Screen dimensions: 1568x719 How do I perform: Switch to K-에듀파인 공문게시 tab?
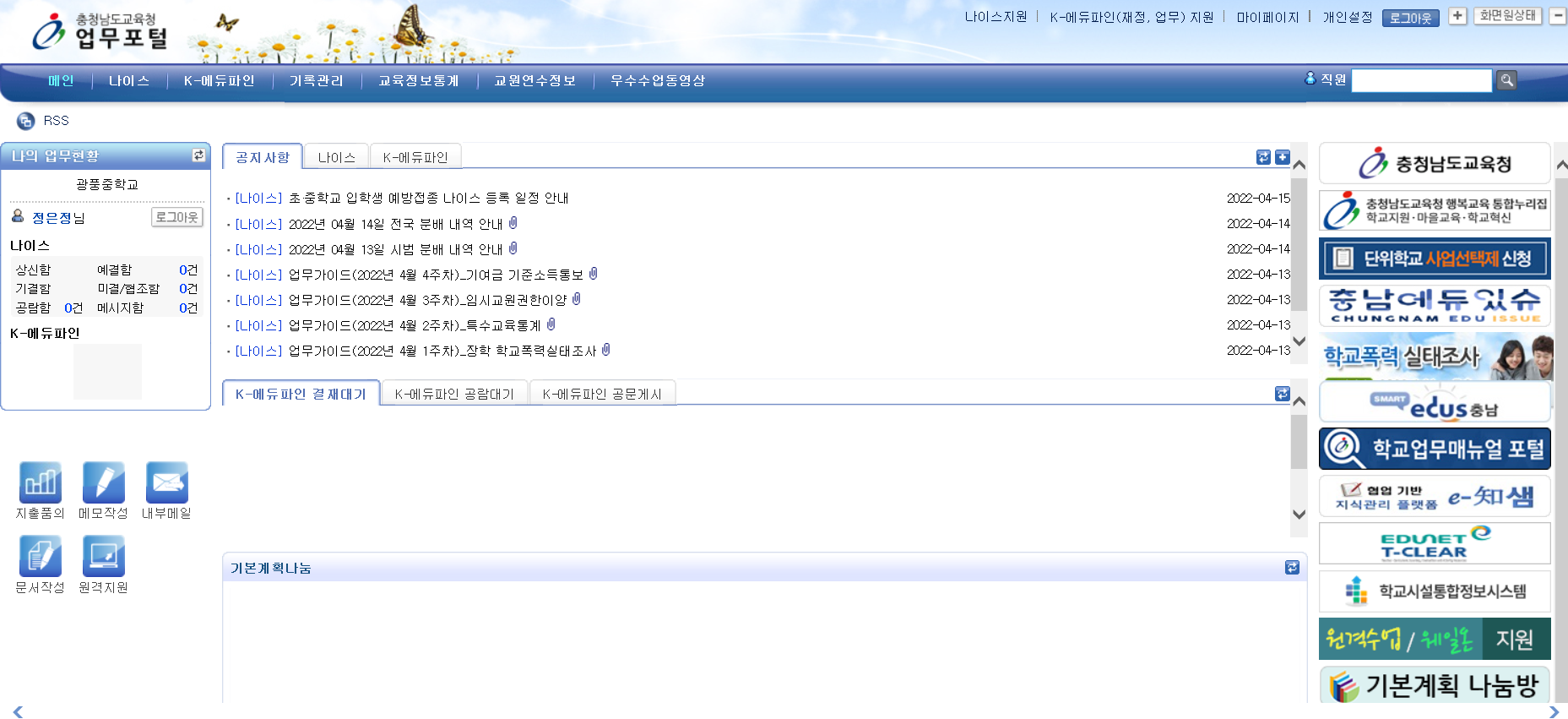pyautogui.click(x=602, y=394)
